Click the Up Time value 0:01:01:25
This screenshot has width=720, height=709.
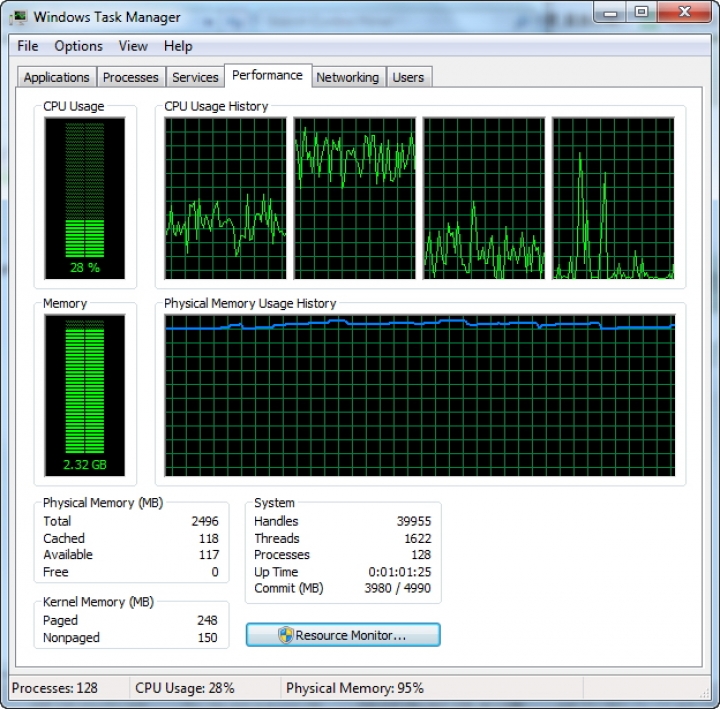coord(399,572)
